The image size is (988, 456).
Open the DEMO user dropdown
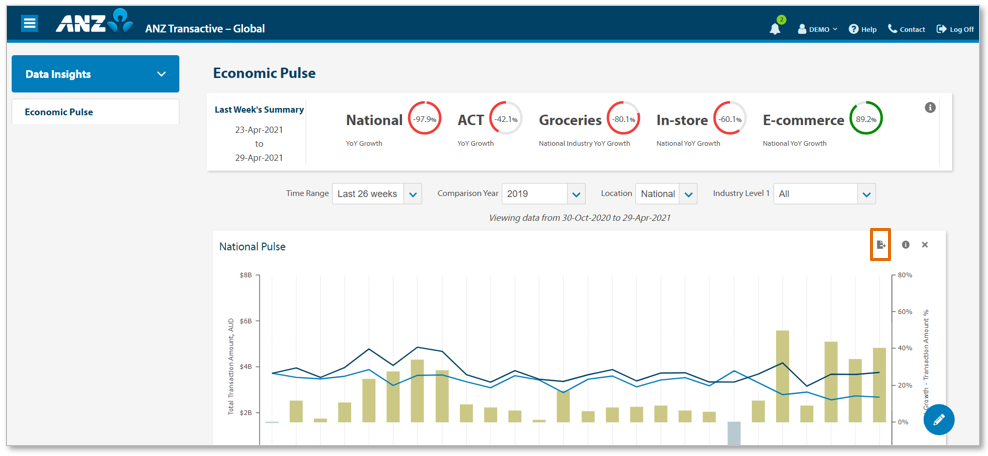818,29
